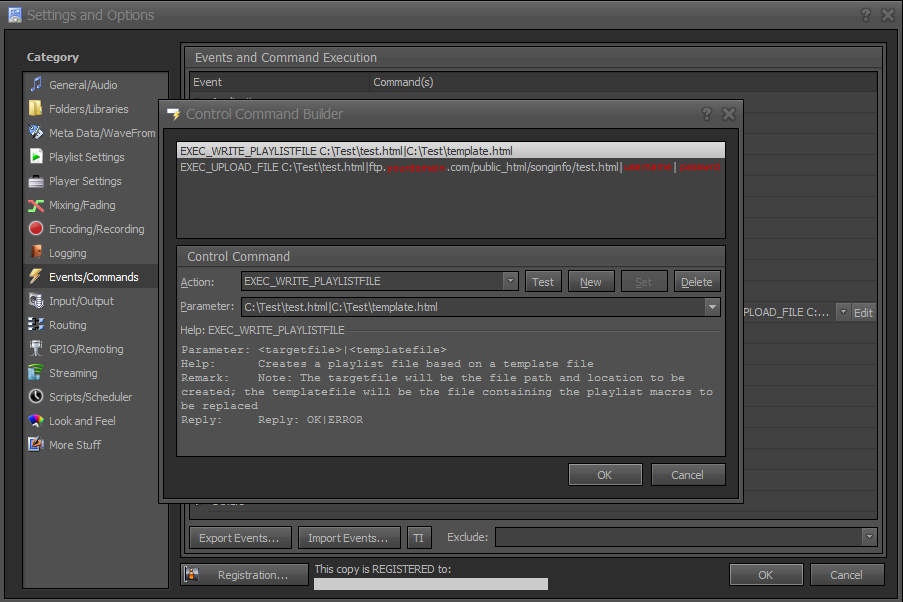The width and height of the screenshot is (903, 602).
Task: Click the Registration key icon
Action: pos(193,574)
